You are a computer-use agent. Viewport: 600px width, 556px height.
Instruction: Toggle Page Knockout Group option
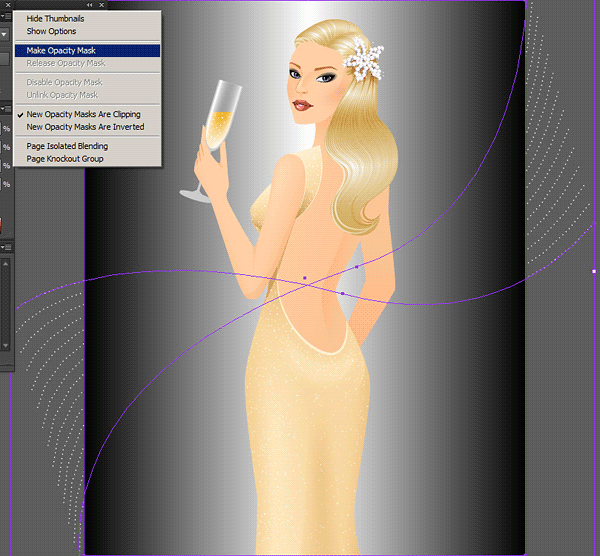pos(67,159)
